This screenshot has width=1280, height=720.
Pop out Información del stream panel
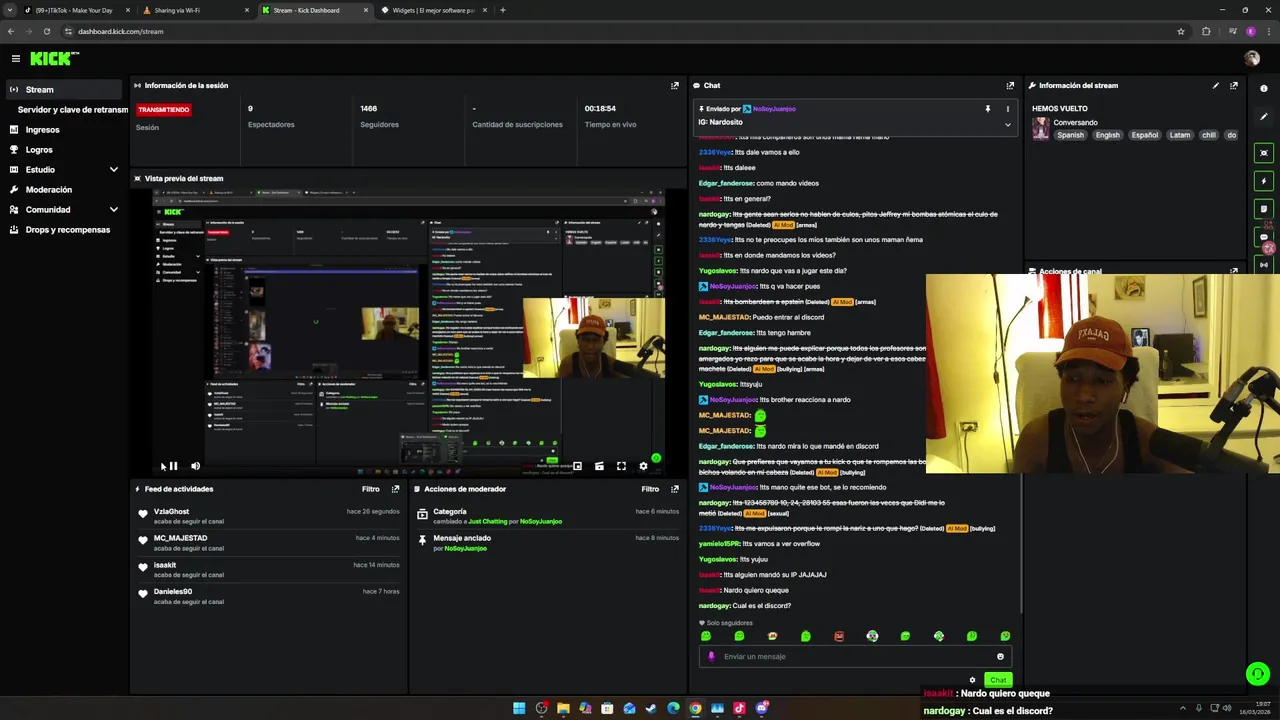pos(1234,86)
